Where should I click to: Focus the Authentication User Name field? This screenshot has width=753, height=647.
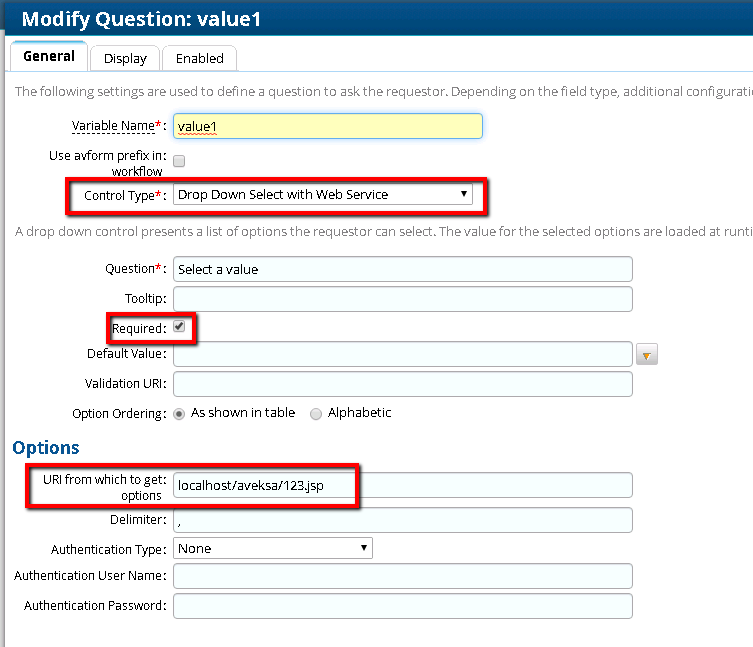tap(402, 576)
